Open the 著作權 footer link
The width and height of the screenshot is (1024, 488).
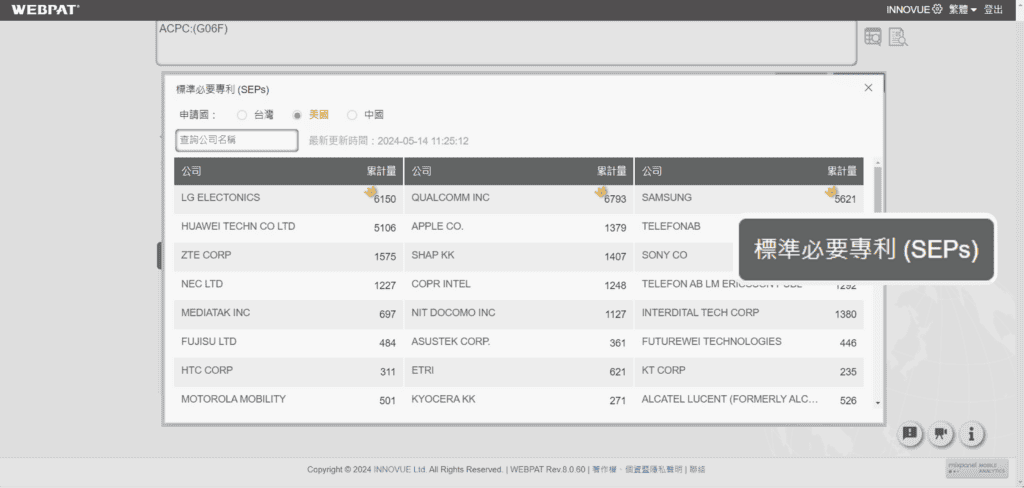[603, 469]
